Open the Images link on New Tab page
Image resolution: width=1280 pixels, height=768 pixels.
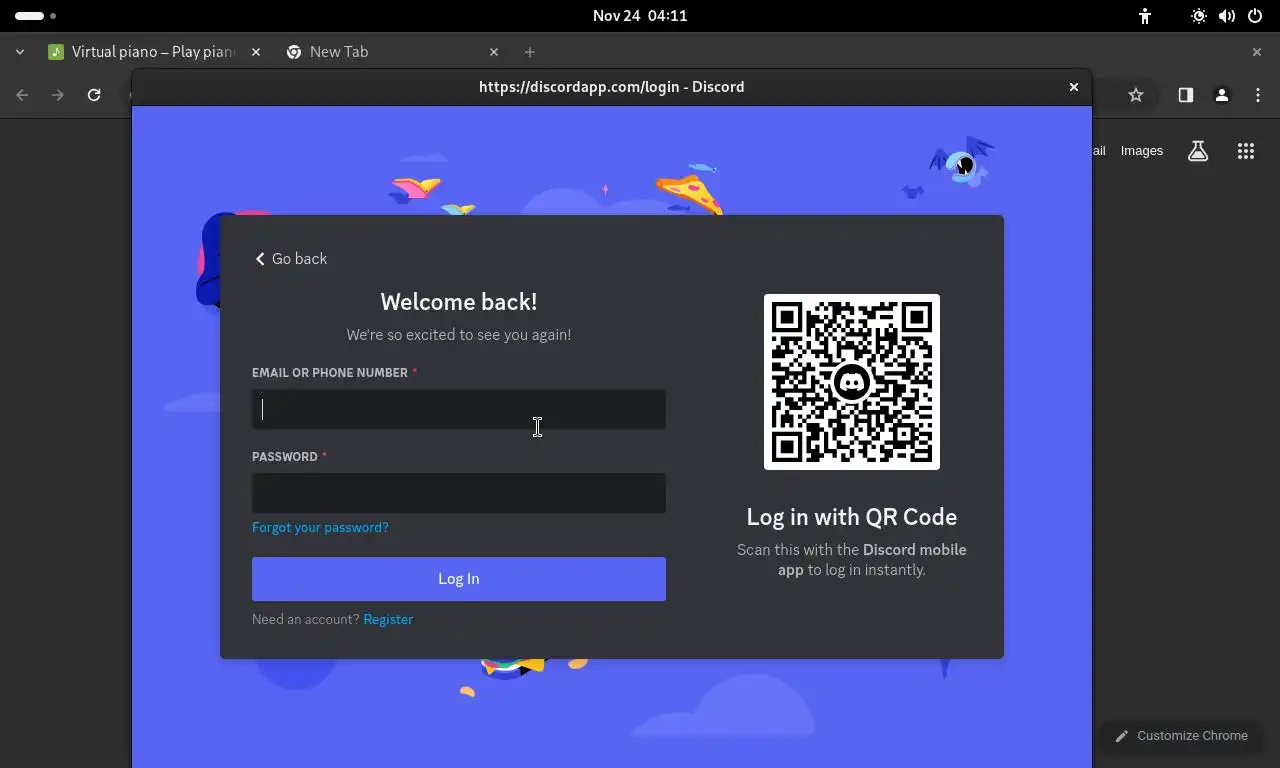(1142, 151)
